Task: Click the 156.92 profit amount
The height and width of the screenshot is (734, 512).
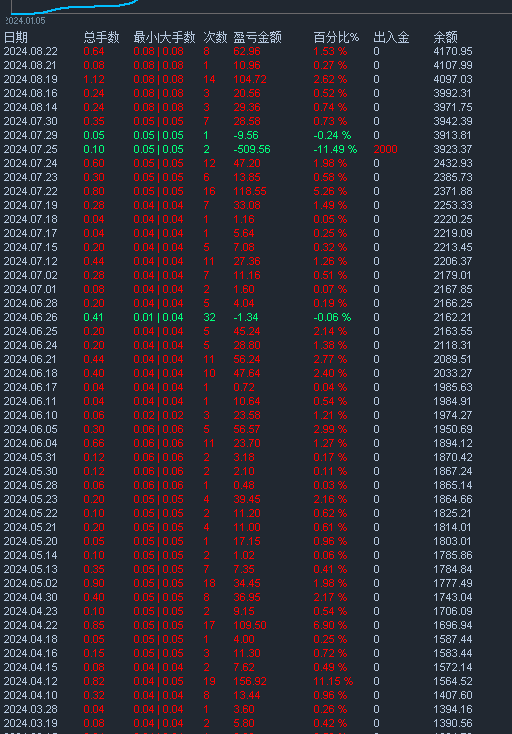Action: pyautogui.click(x=249, y=681)
